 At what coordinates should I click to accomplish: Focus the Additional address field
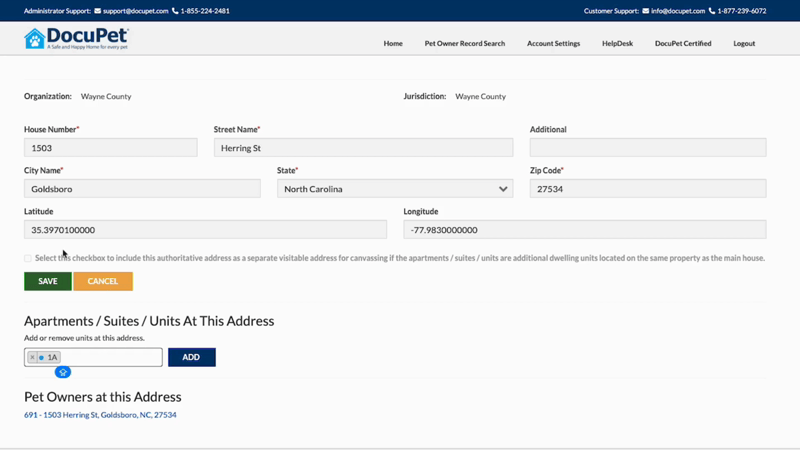point(648,148)
